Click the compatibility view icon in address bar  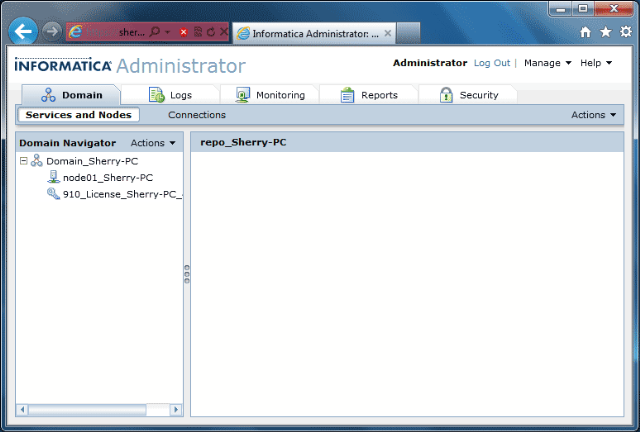click(198, 32)
